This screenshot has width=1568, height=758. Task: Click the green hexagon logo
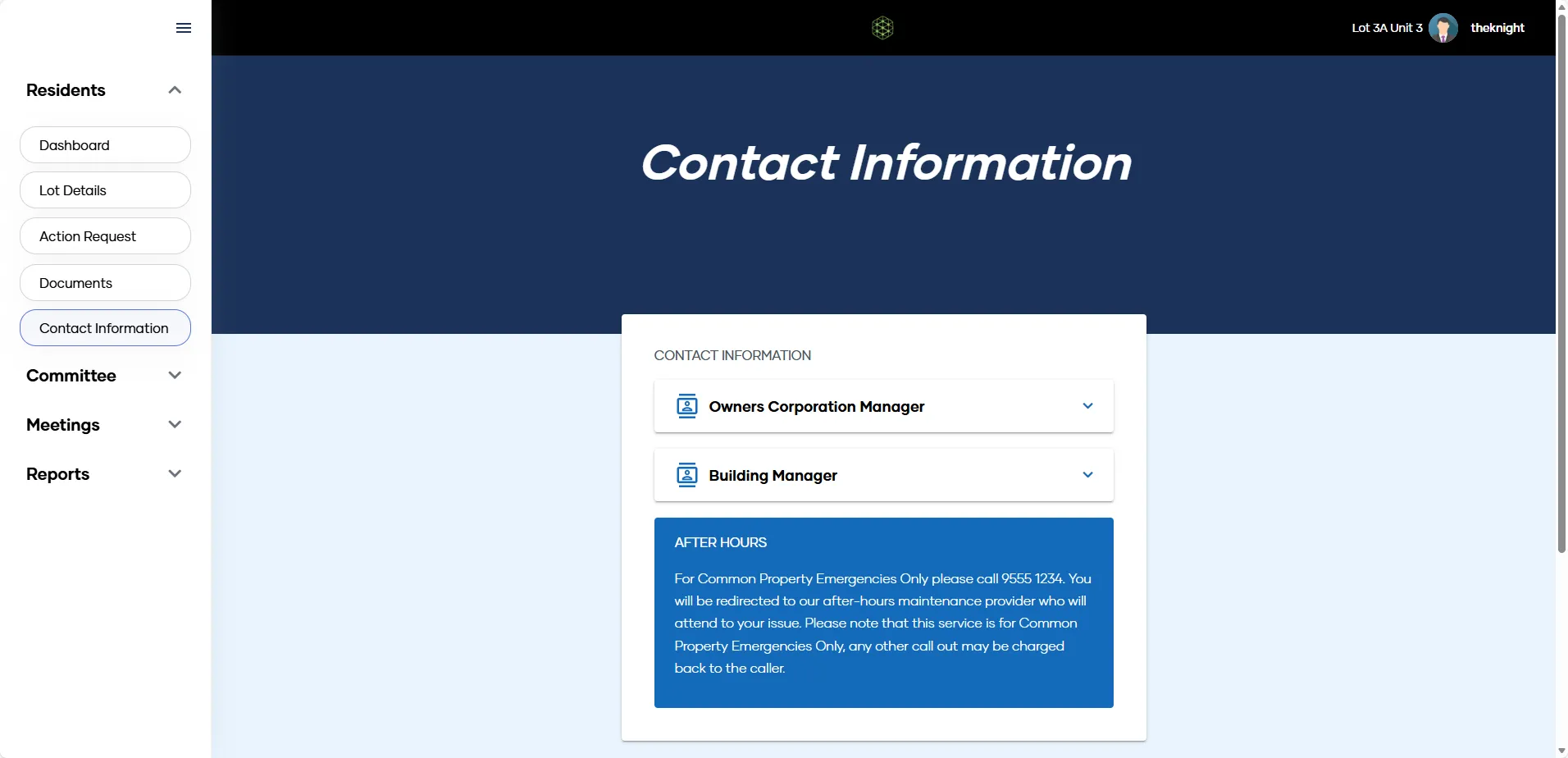(x=882, y=28)
